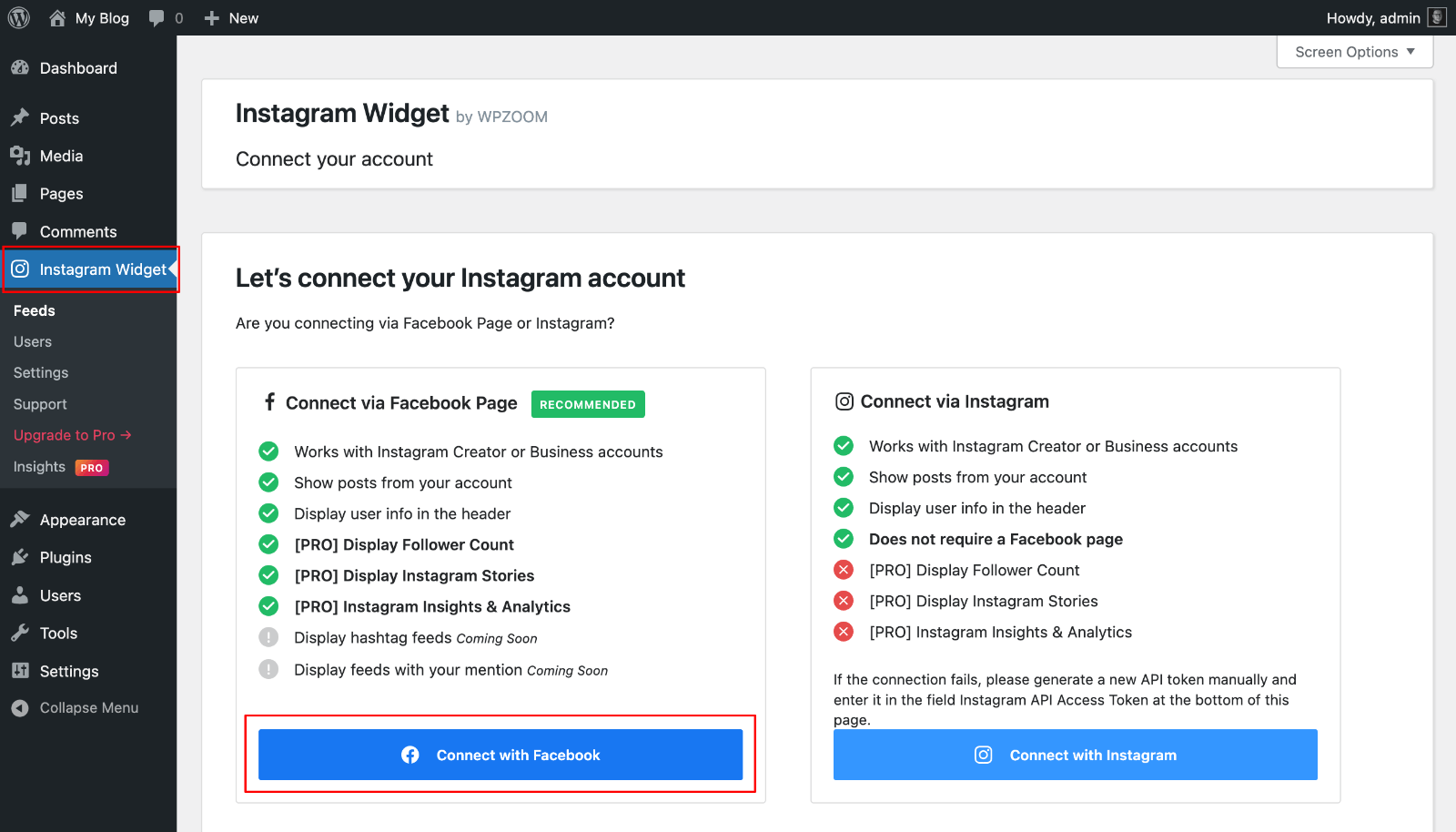Expand the Screen Options dropdown

[1355, 52]
